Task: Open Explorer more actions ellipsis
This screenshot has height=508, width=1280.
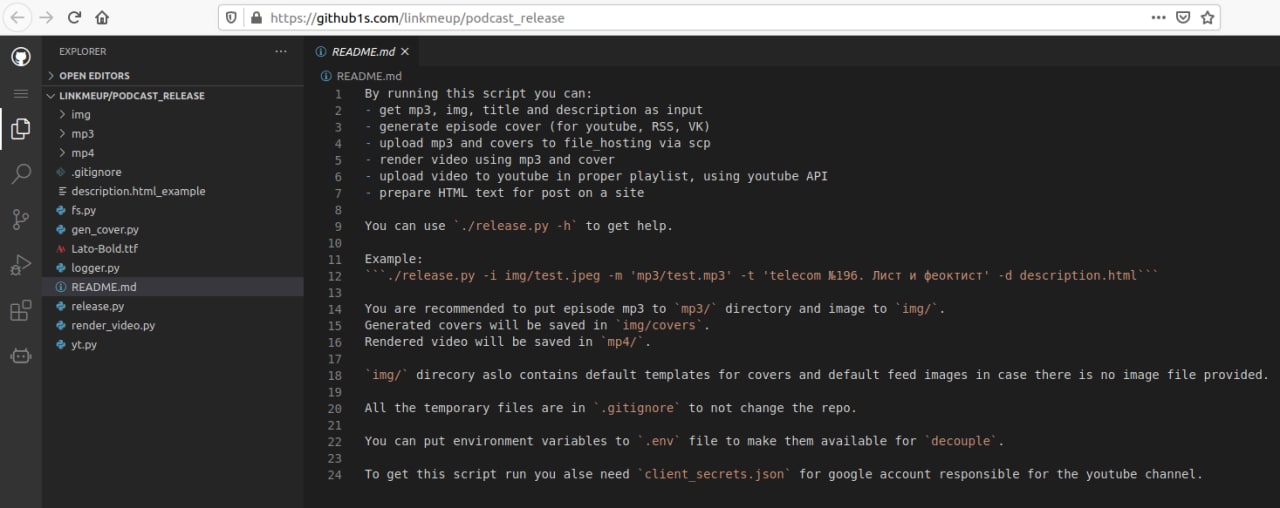Action: click(x=281, y=51)
